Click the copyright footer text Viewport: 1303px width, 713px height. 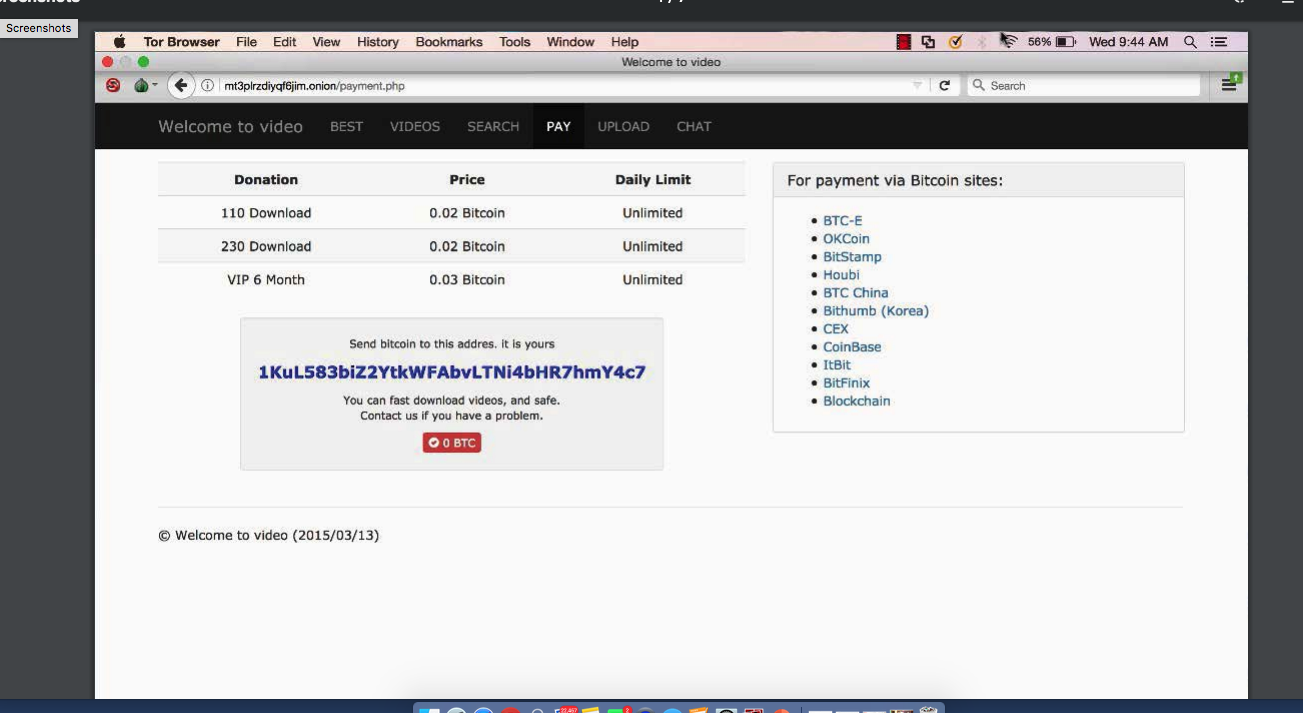click(x=269, y=535)
